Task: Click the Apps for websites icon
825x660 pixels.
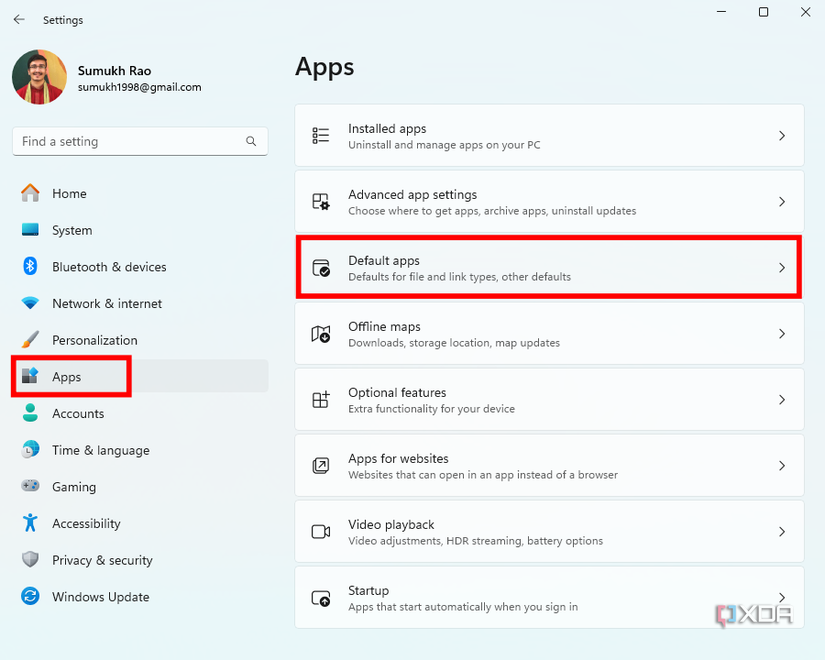Action: tap(321, 466)
